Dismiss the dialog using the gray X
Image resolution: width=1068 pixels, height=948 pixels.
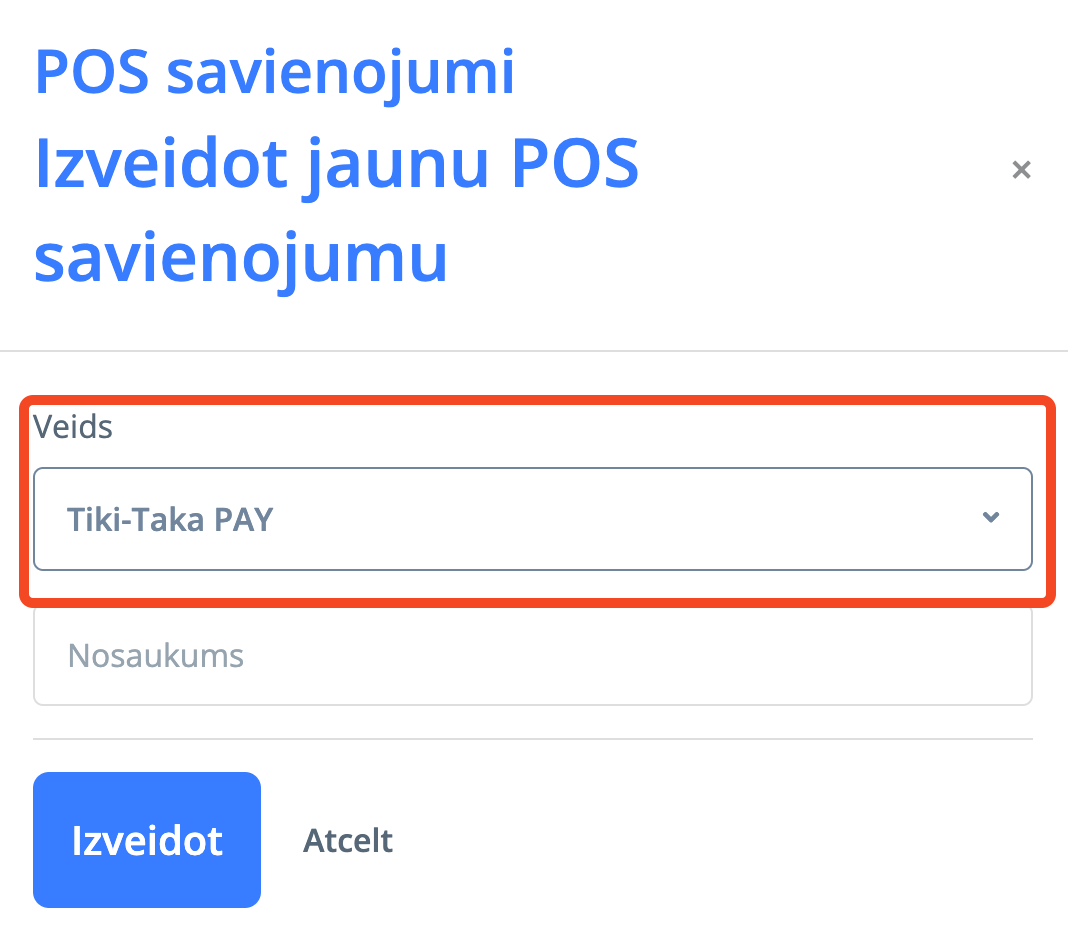pyautogui.click(x=1021, y=170)
